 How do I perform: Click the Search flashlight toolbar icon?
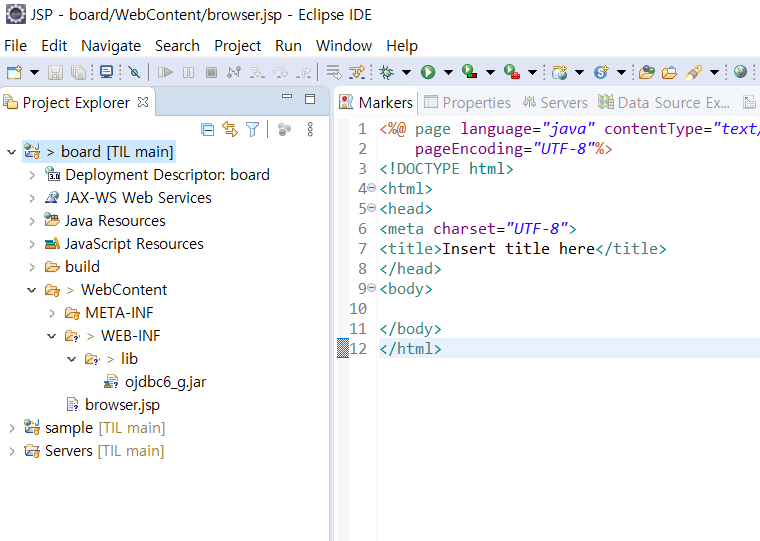tap(694, 73)
